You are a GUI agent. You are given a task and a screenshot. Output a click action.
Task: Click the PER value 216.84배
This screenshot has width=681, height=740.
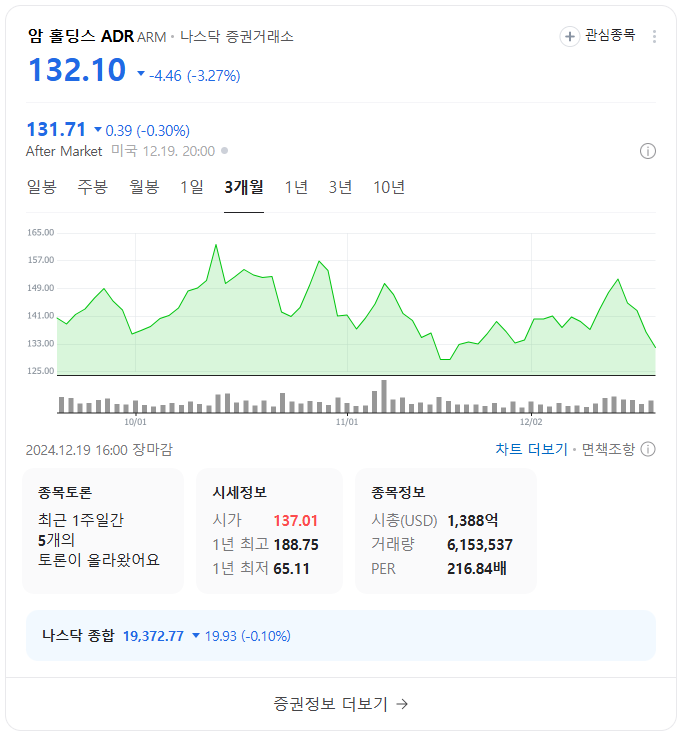coord(477,569)
